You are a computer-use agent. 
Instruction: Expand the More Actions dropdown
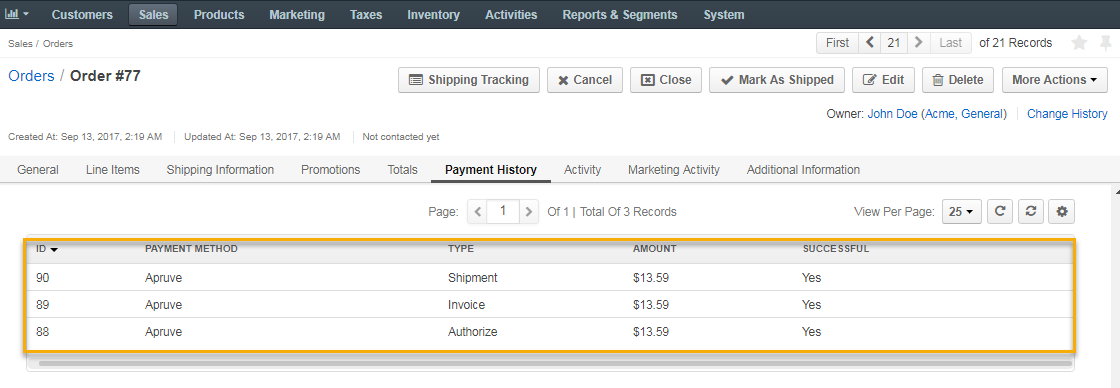point(1054,80)
